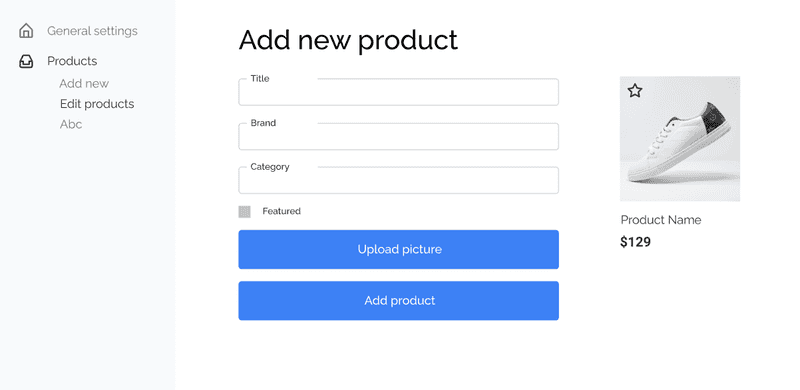Focus the Brand input field
Screen dimensions: 800x390
coord(398,136)
